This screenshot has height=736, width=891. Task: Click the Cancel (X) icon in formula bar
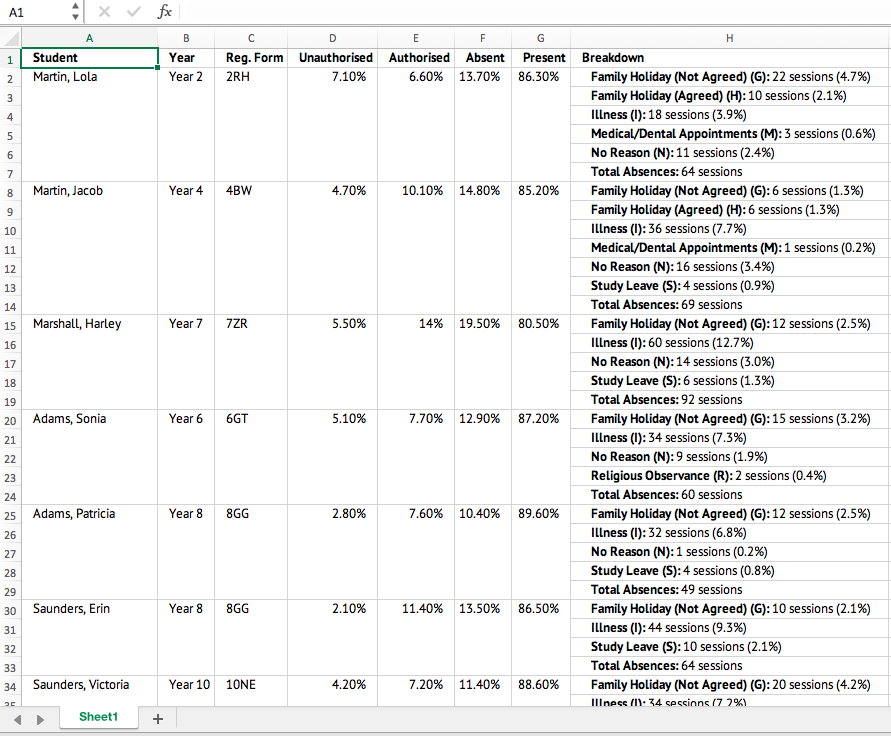coord(105,13)
